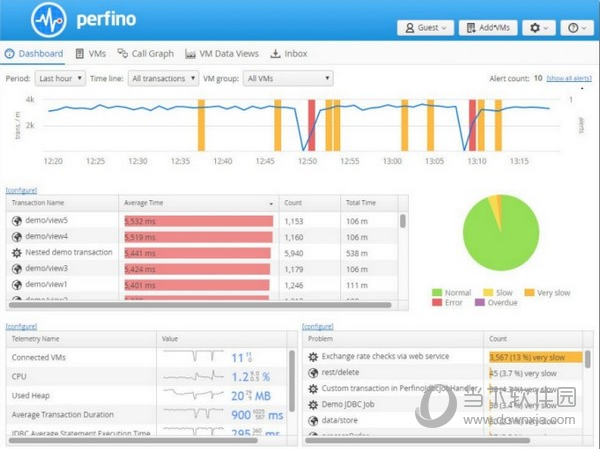
Task: Click the Connected VMs telemetry row
Action: coord(147,358)
